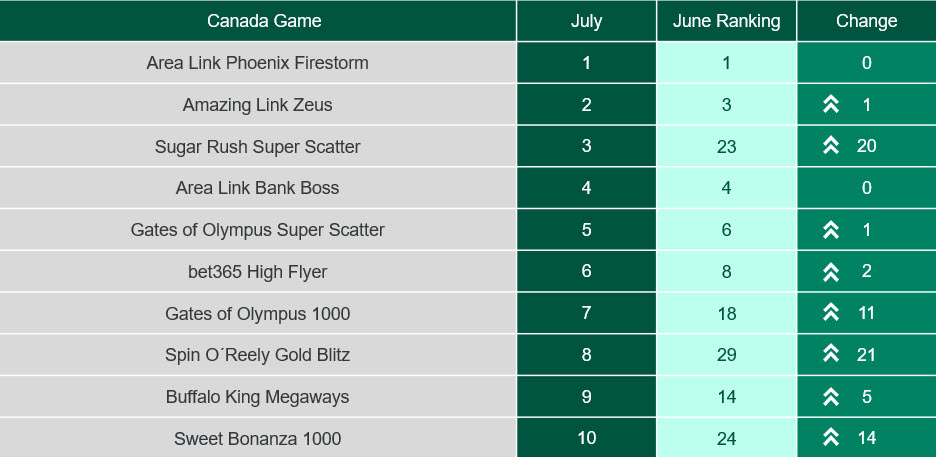
Task: Click the June ranking cell showing 23
Action: (726, 146)
